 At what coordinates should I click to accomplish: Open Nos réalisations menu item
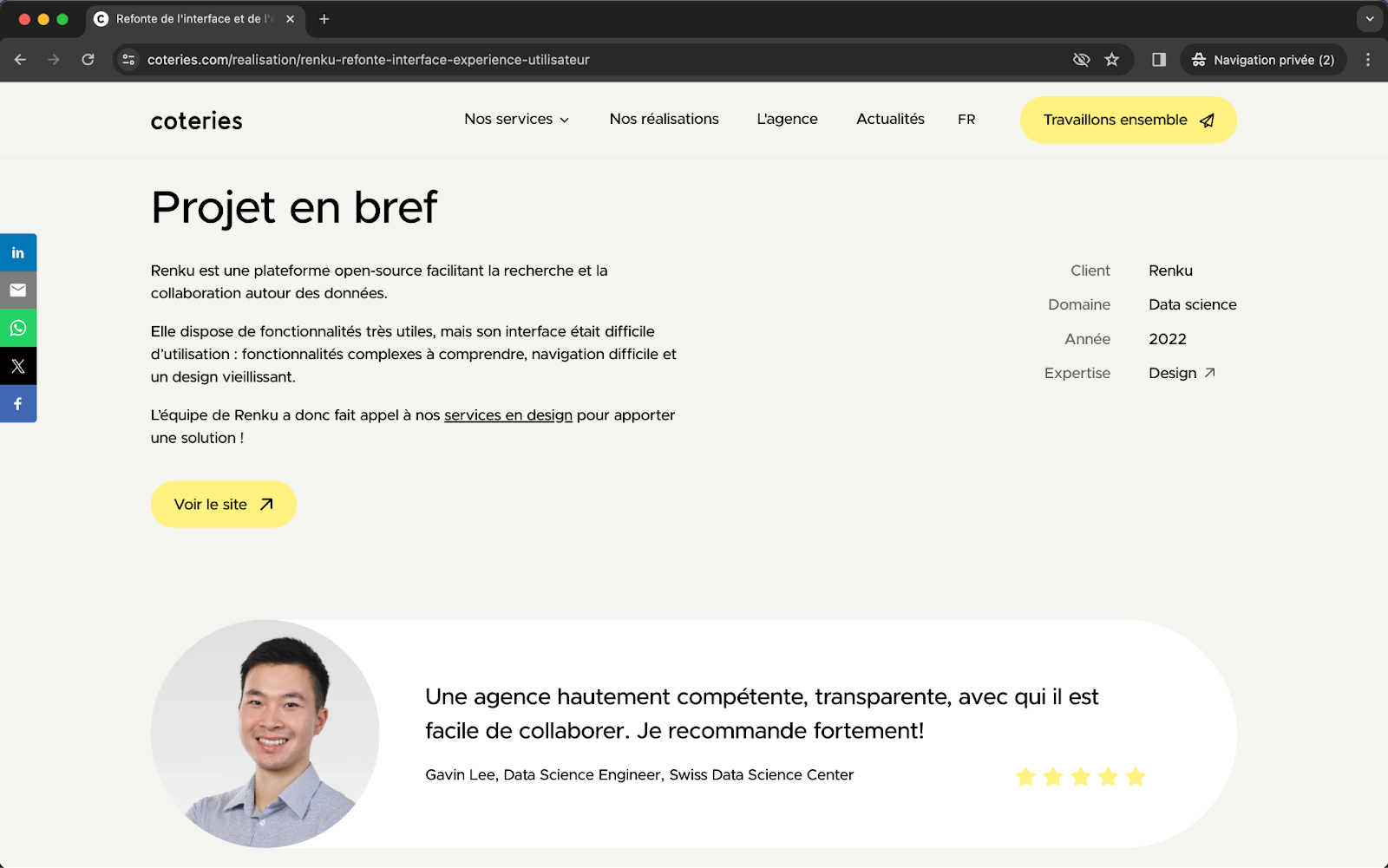665,120
